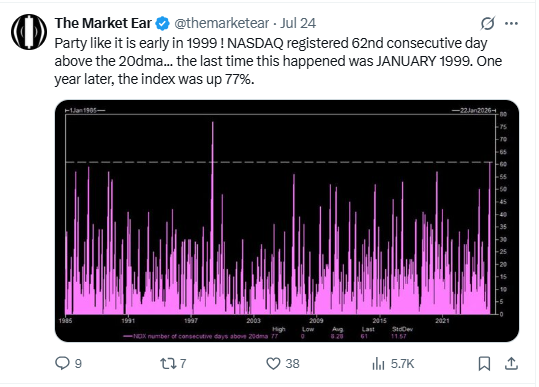The image size is (539, 387).
Task: Click the Grok explain icon
Action: (x=487, y=23)
